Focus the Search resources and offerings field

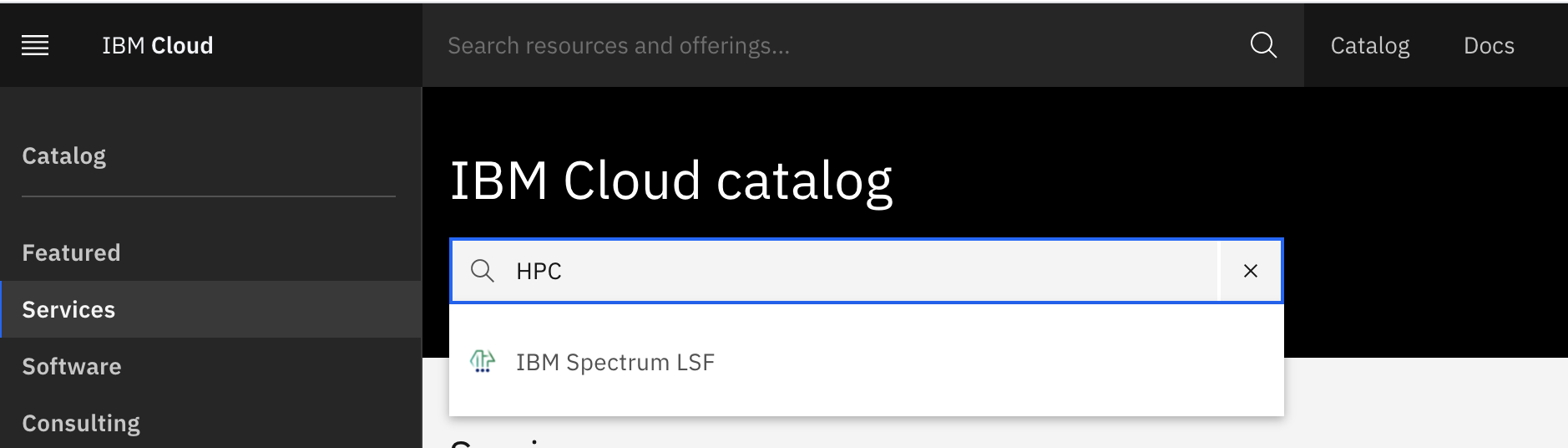click(x=835, y=45)
